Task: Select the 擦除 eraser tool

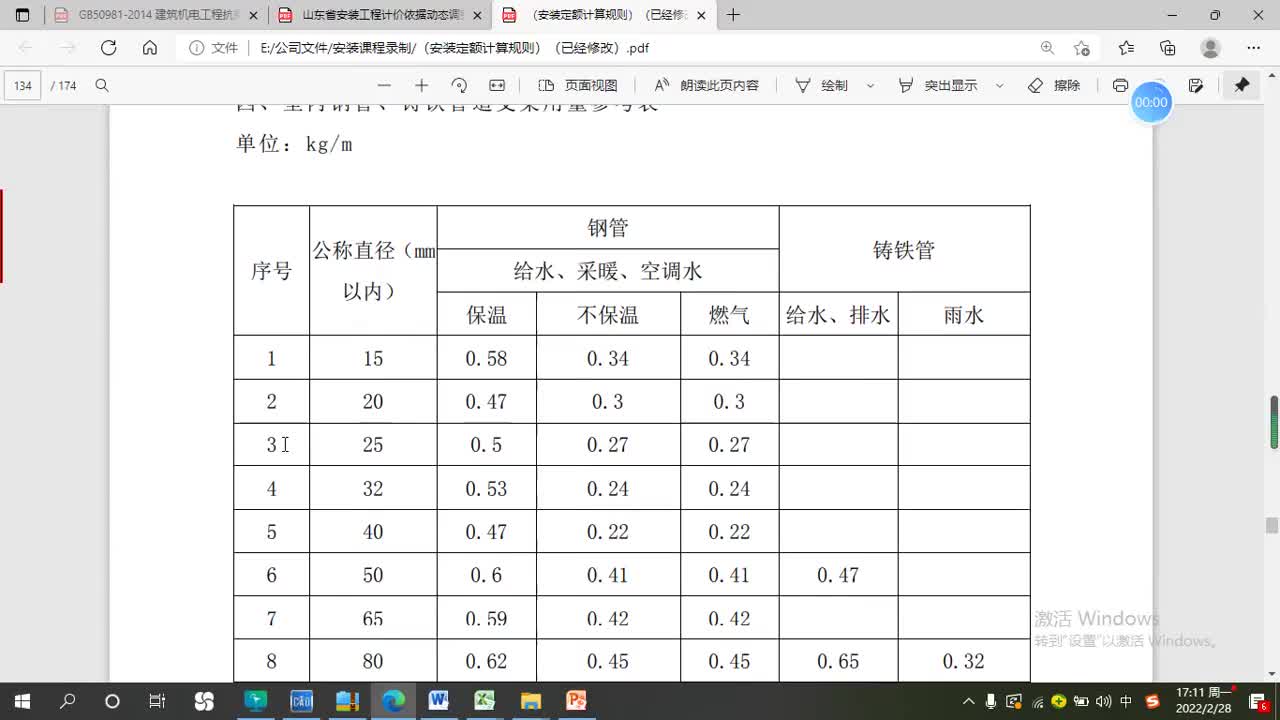Action: click(x=1055, y=86)
